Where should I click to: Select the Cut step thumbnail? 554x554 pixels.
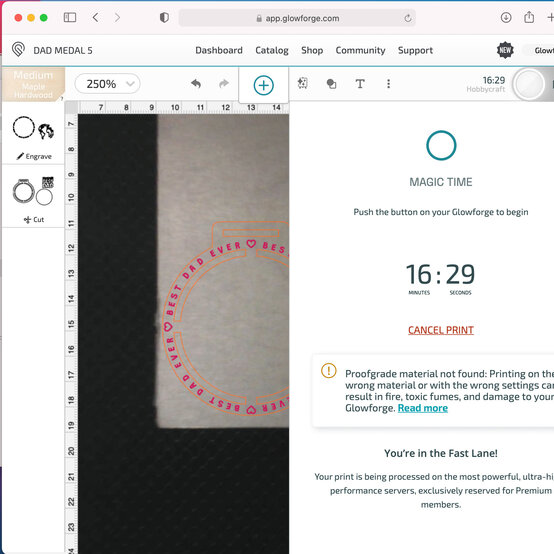(x=33, y=191)
